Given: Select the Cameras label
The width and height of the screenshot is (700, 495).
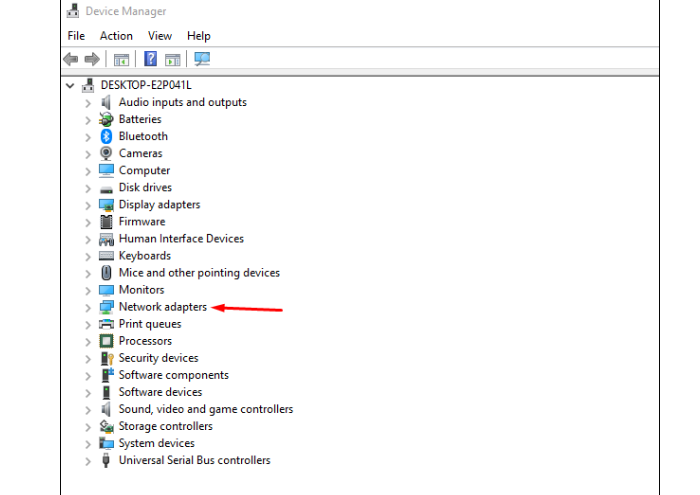Looking at the screenshot, I should tap(141, 153).
